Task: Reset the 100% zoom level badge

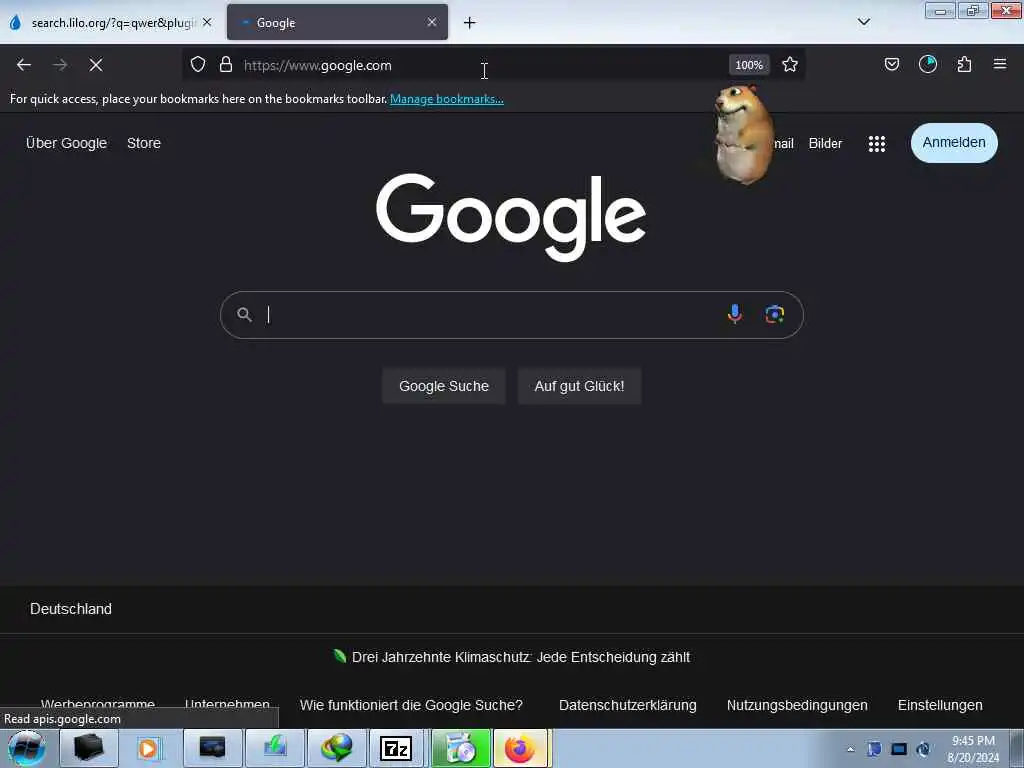Action: click(749, 65)
